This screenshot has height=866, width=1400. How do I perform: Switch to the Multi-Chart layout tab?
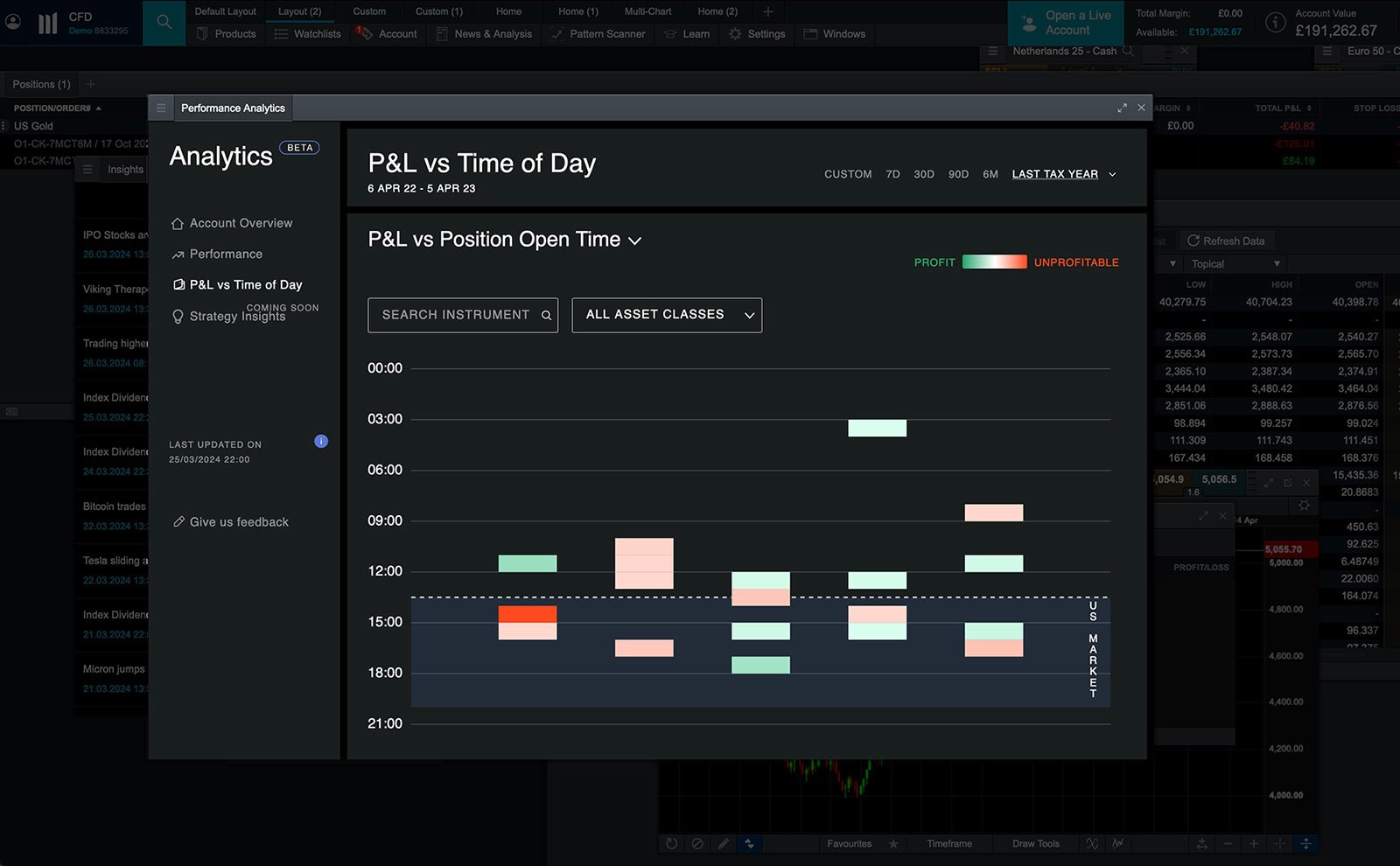pos(647,11)
